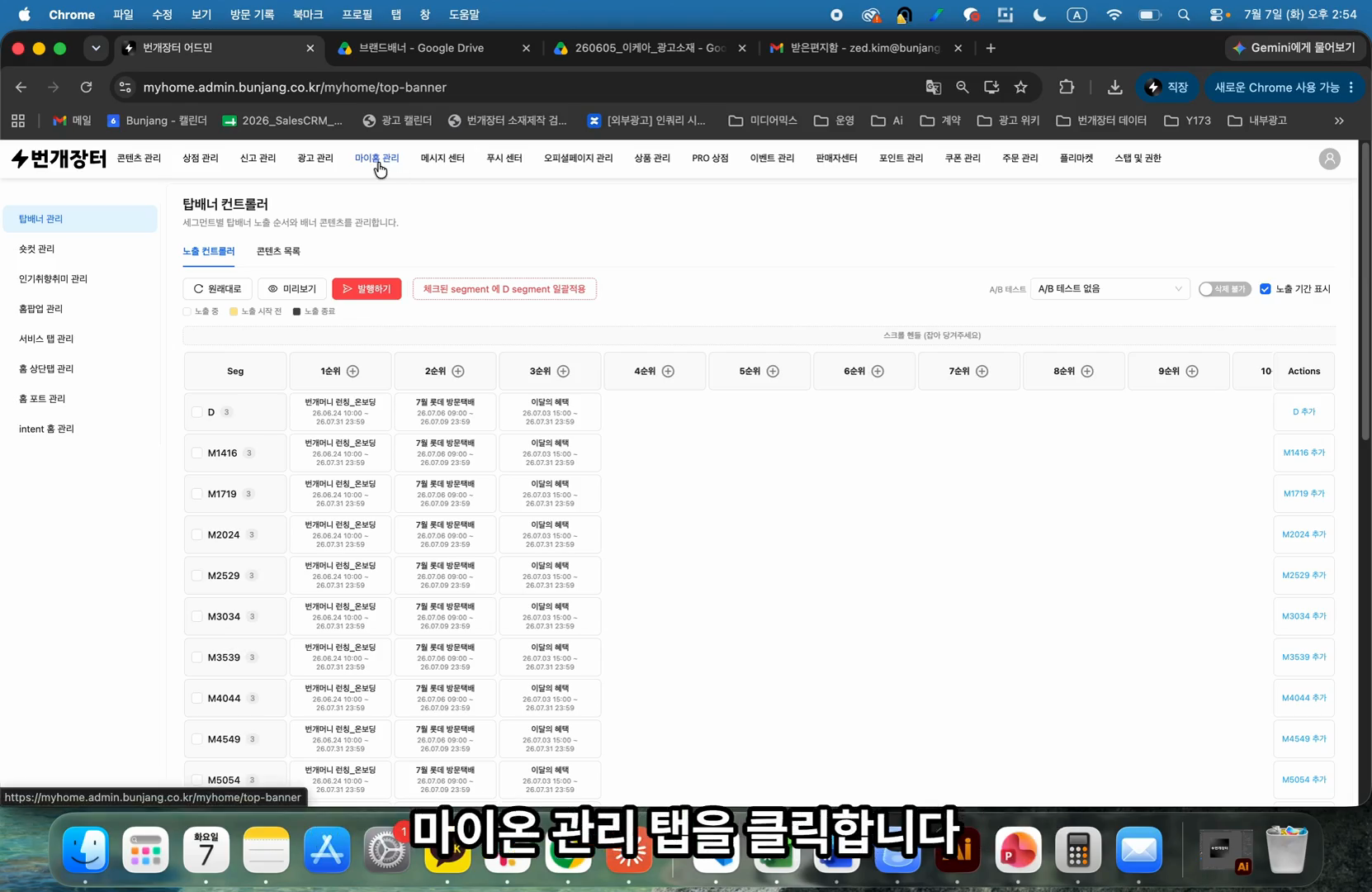Open new Chrome tab
Image resolution: width=1372 pixels, height=892 pixels.
pos(991,48)
